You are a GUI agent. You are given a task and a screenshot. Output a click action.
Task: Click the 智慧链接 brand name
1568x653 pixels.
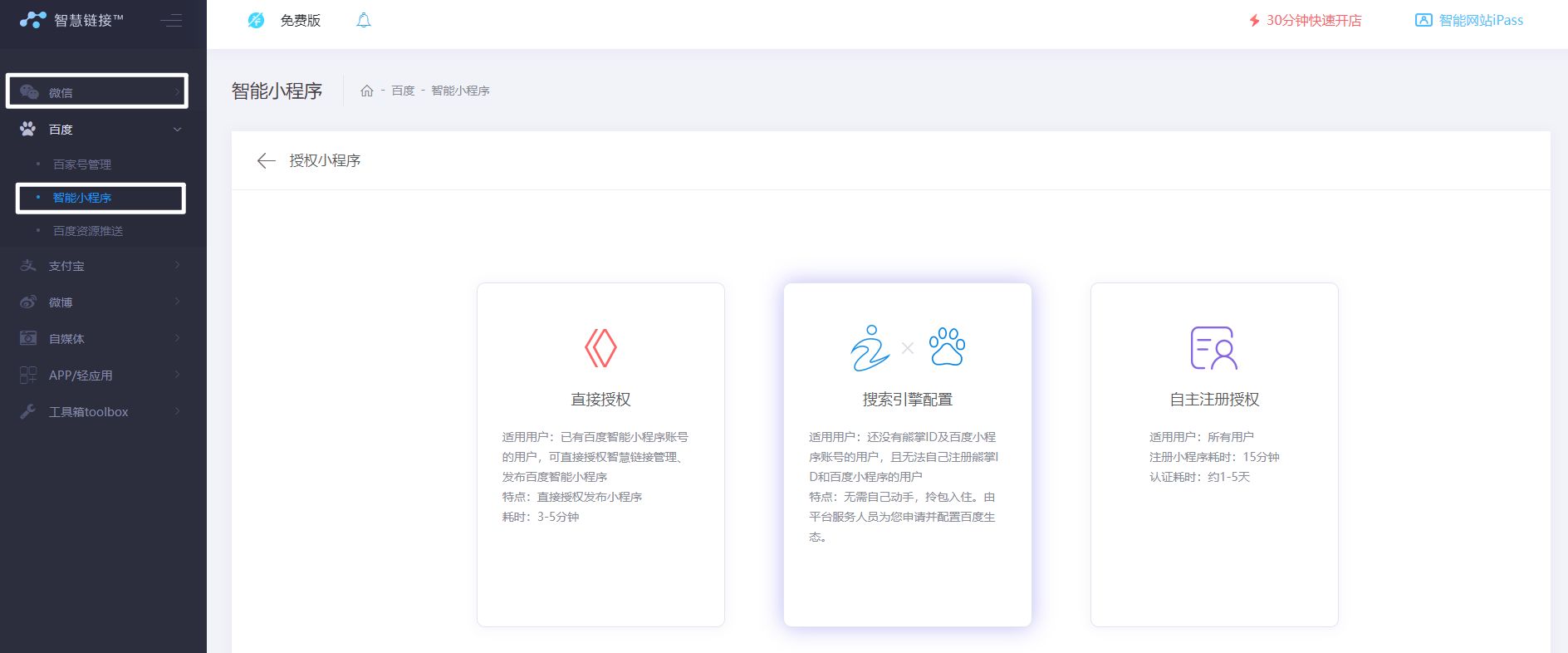[88, 20]
